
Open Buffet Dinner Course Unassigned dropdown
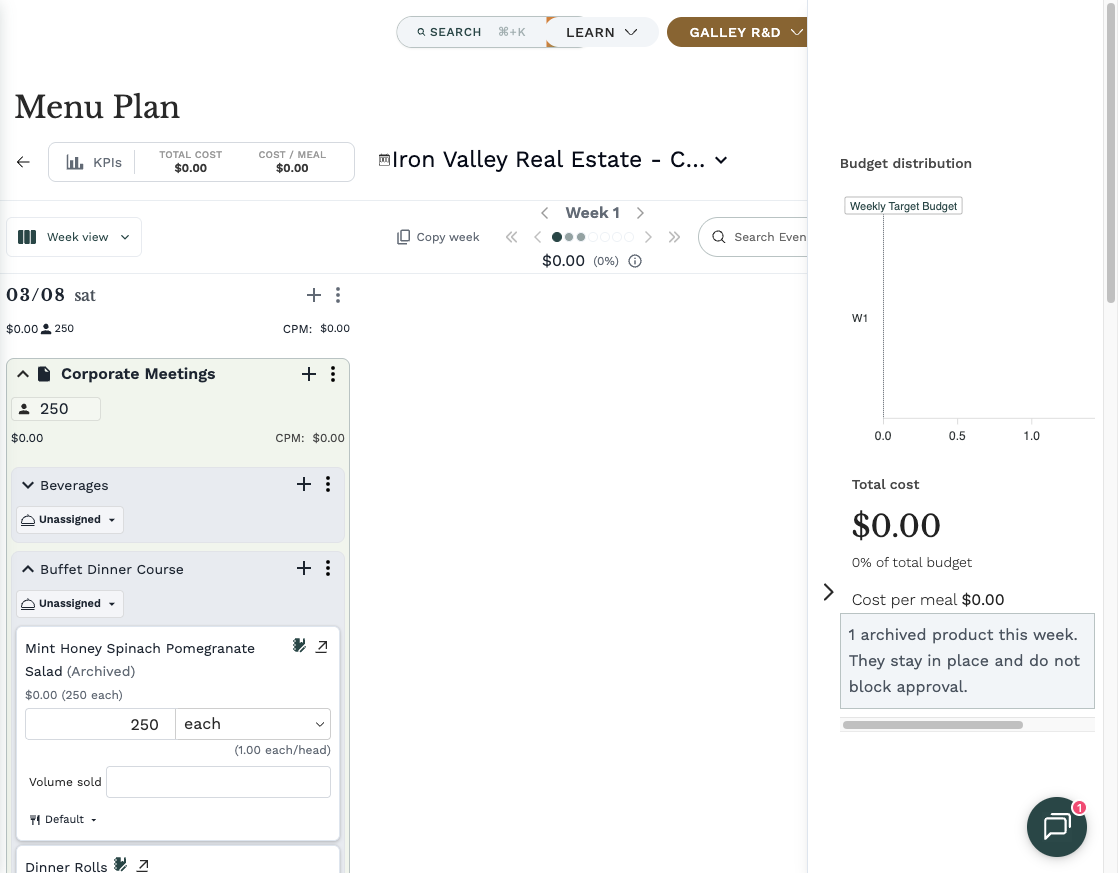point(70,604)
